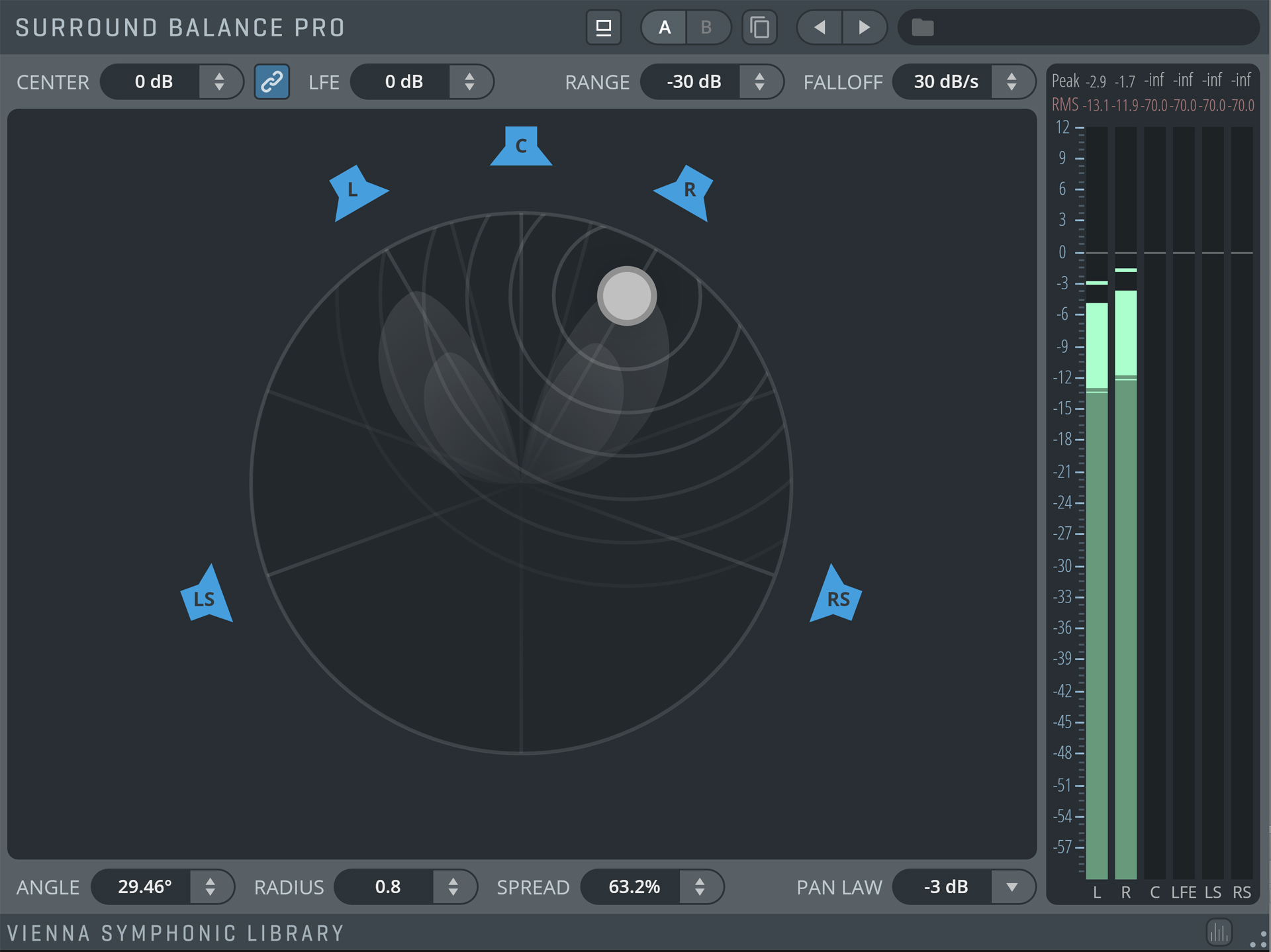
Task: Click the gray panner puck handle
Action: [x=626, y=296]
